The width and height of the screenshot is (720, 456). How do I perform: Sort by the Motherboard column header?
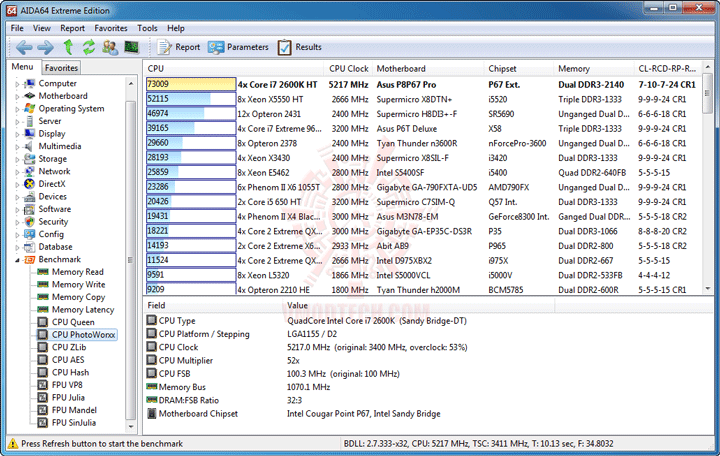coord(428,68)
